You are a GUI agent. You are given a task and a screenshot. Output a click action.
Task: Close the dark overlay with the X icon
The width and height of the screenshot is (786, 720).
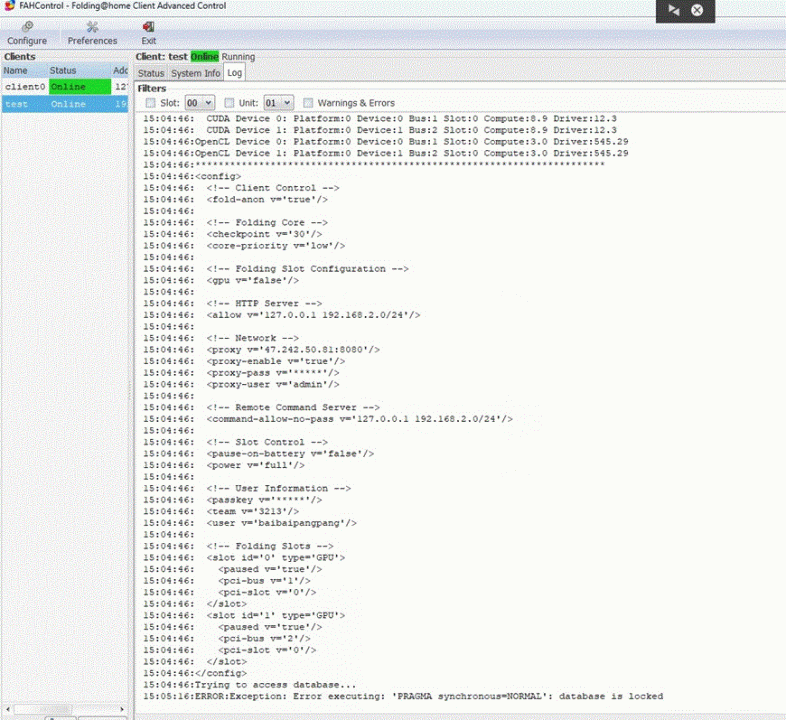pyautogui.click(x=697, y=10)
